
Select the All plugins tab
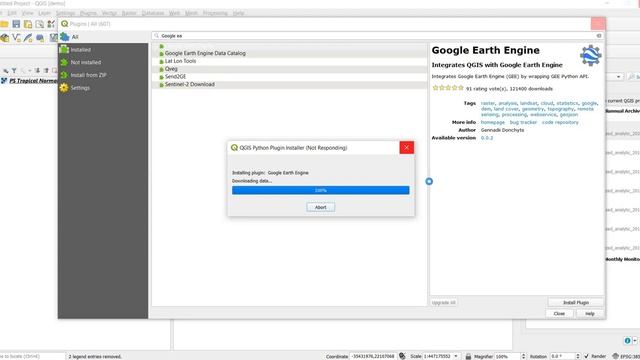pos(104,37)
